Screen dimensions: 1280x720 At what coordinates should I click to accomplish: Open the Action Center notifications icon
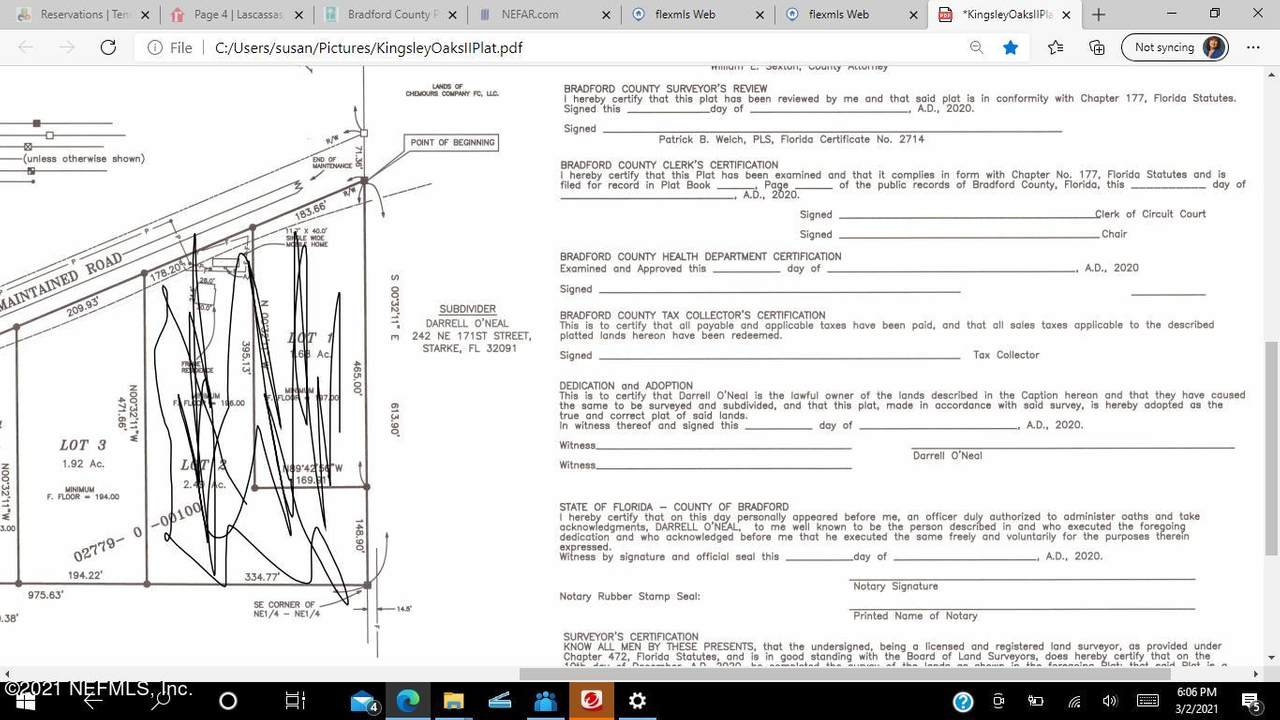[x=1251, y=701]
